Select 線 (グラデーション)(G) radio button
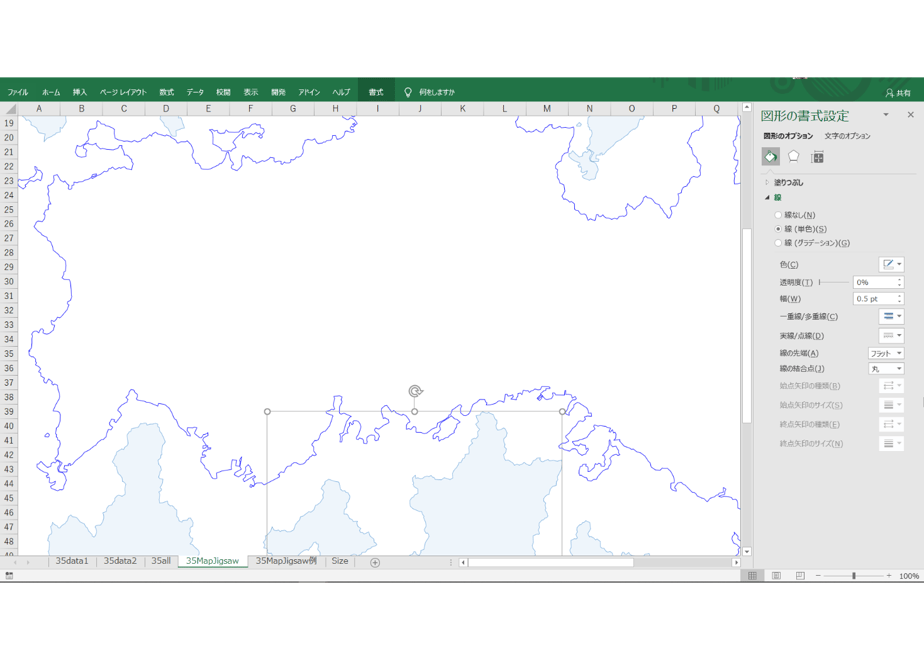Viewport: 924px width, 660px height. (778, 243)
